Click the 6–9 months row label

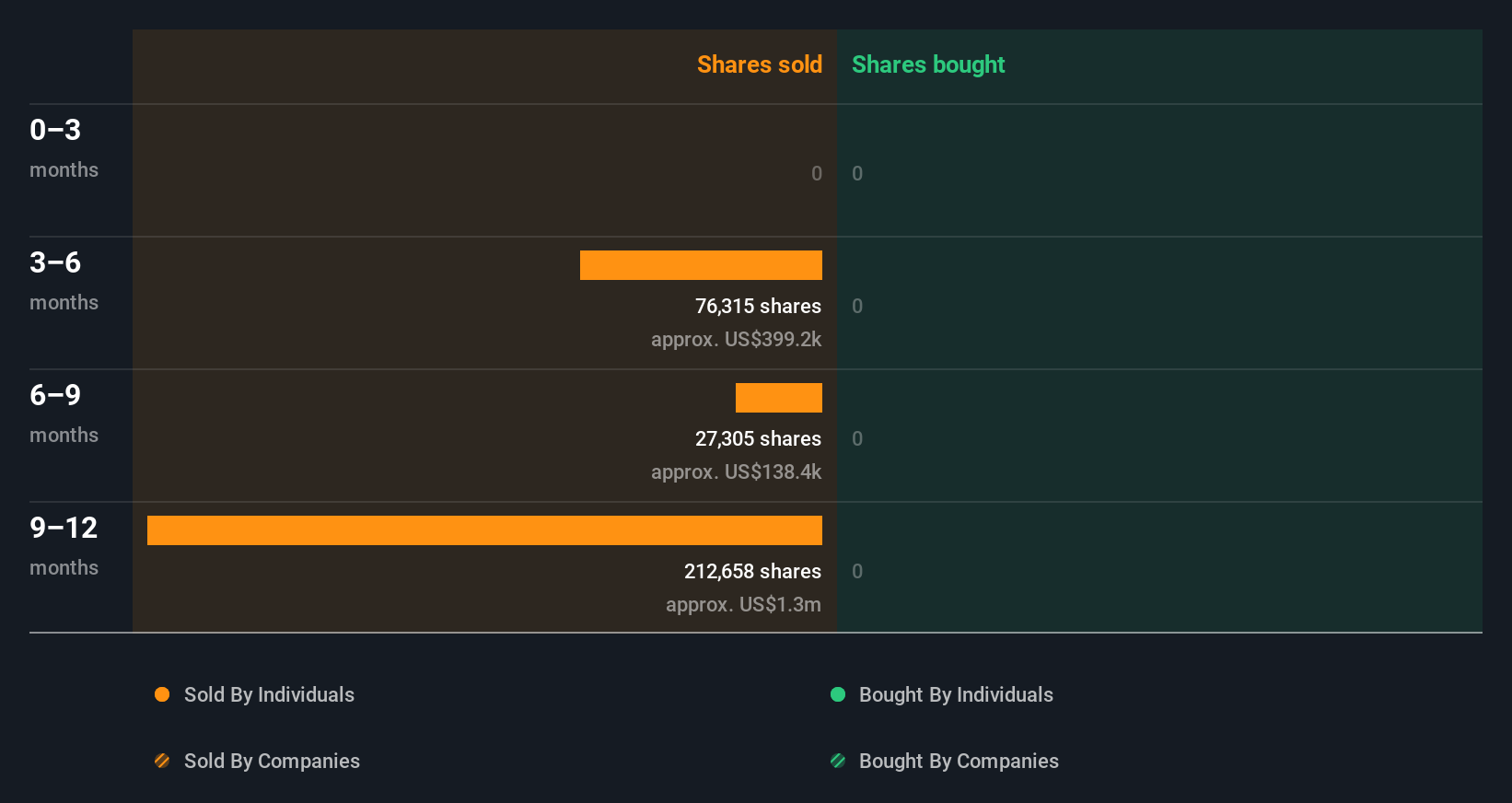(x=64, y=413)
